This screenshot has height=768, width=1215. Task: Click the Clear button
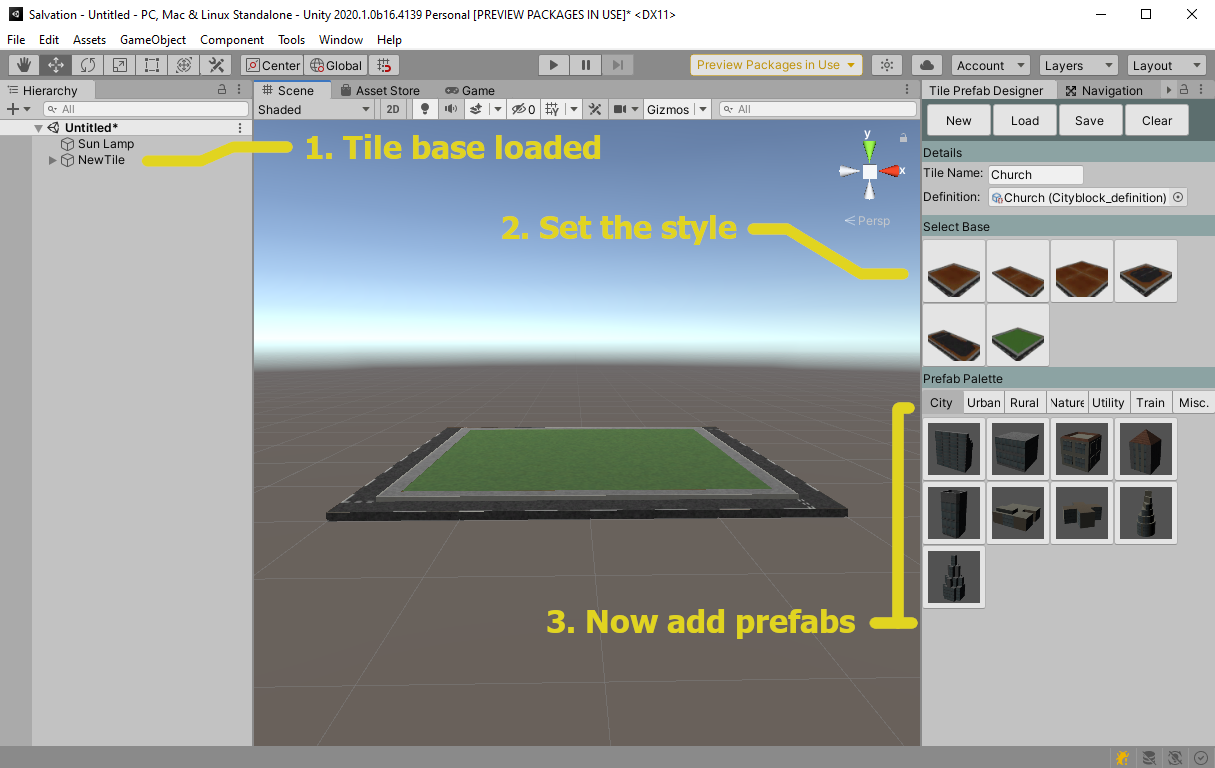pos(1157,120)
